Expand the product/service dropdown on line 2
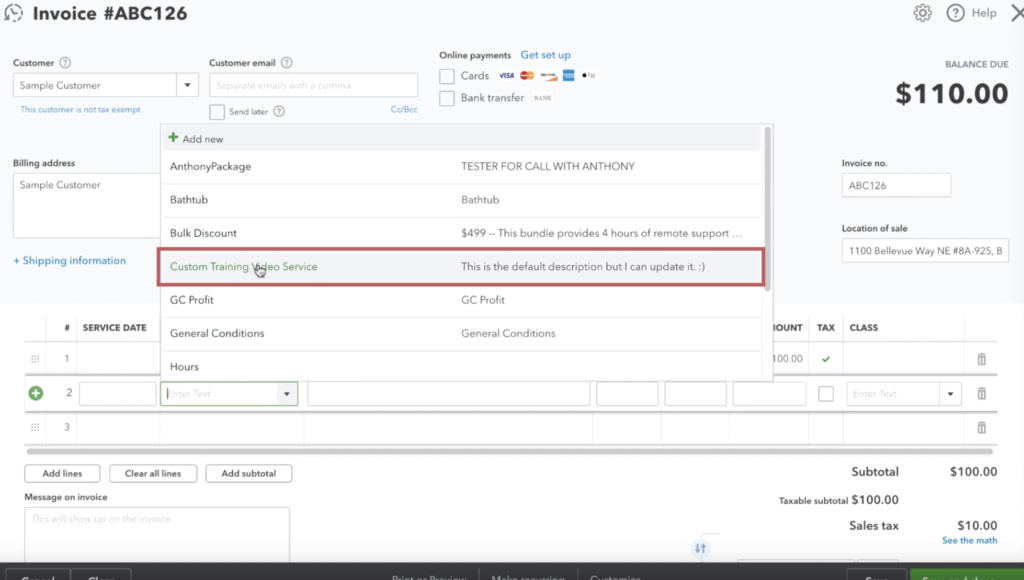This screenshot has height=580, width=1024. 288,394
